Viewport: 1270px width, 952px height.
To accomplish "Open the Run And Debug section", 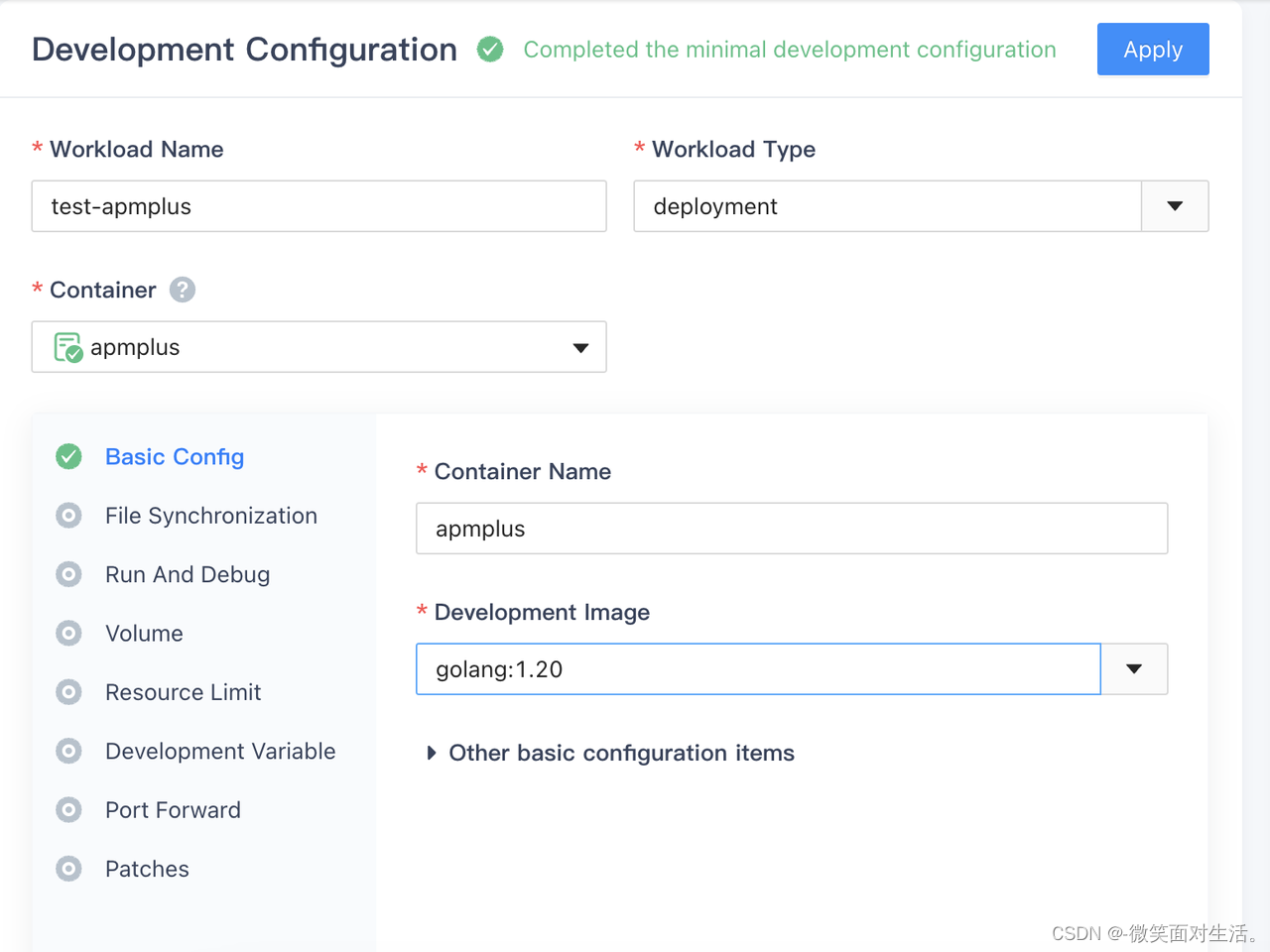I will [188, 574].
